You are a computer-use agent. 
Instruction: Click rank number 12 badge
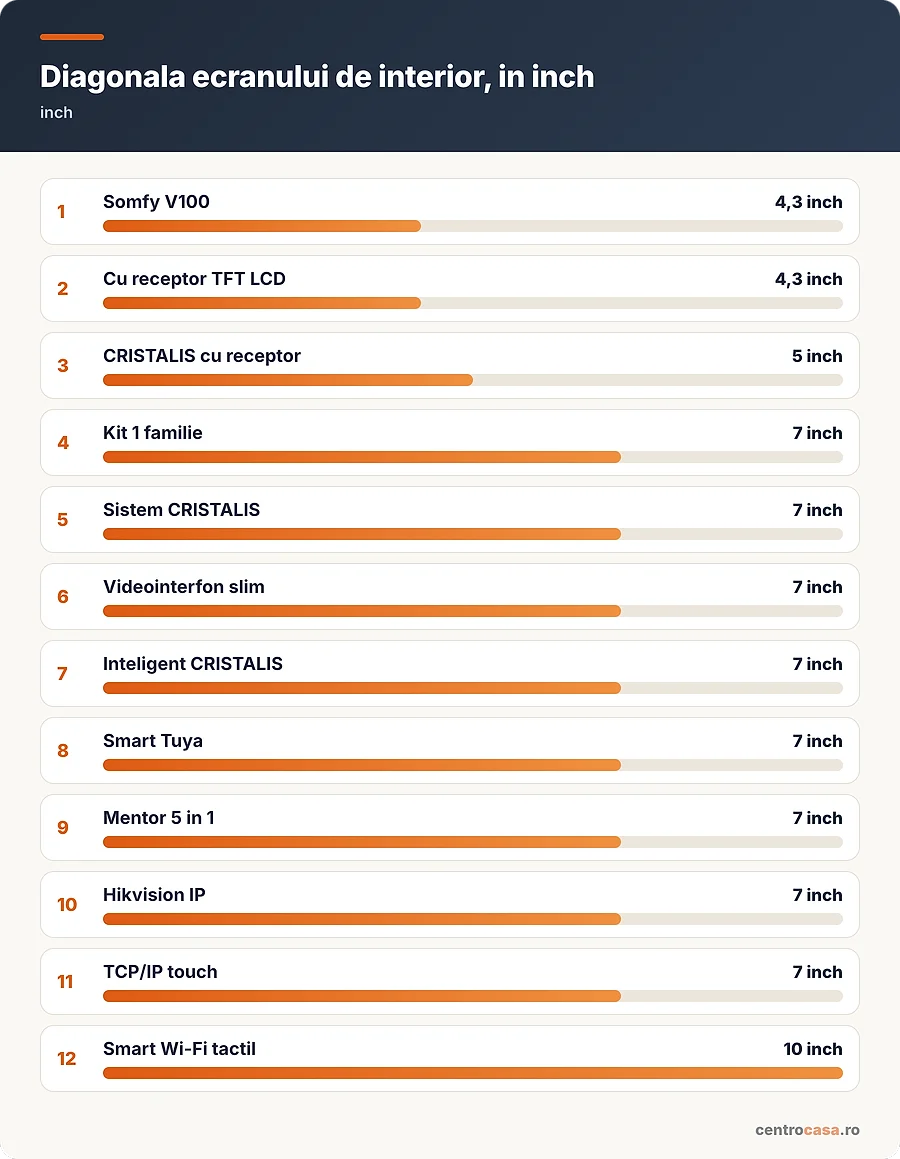pyautogui.click(x=67, y=1058)
